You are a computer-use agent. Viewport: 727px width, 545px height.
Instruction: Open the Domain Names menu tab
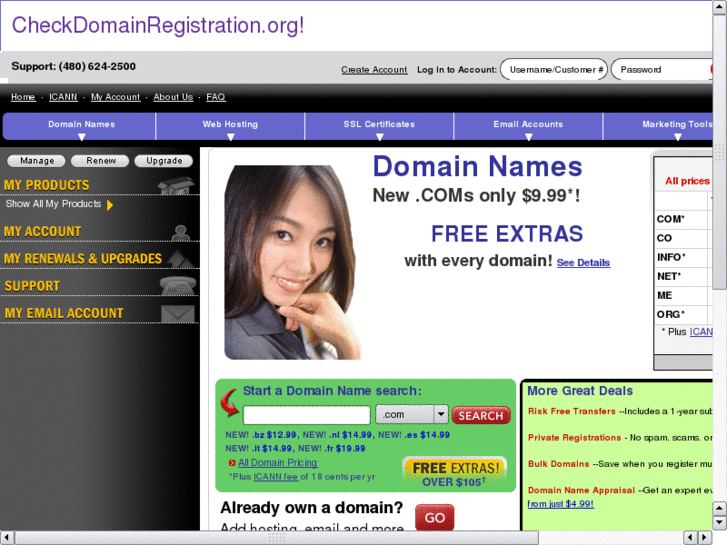[79, 126]
